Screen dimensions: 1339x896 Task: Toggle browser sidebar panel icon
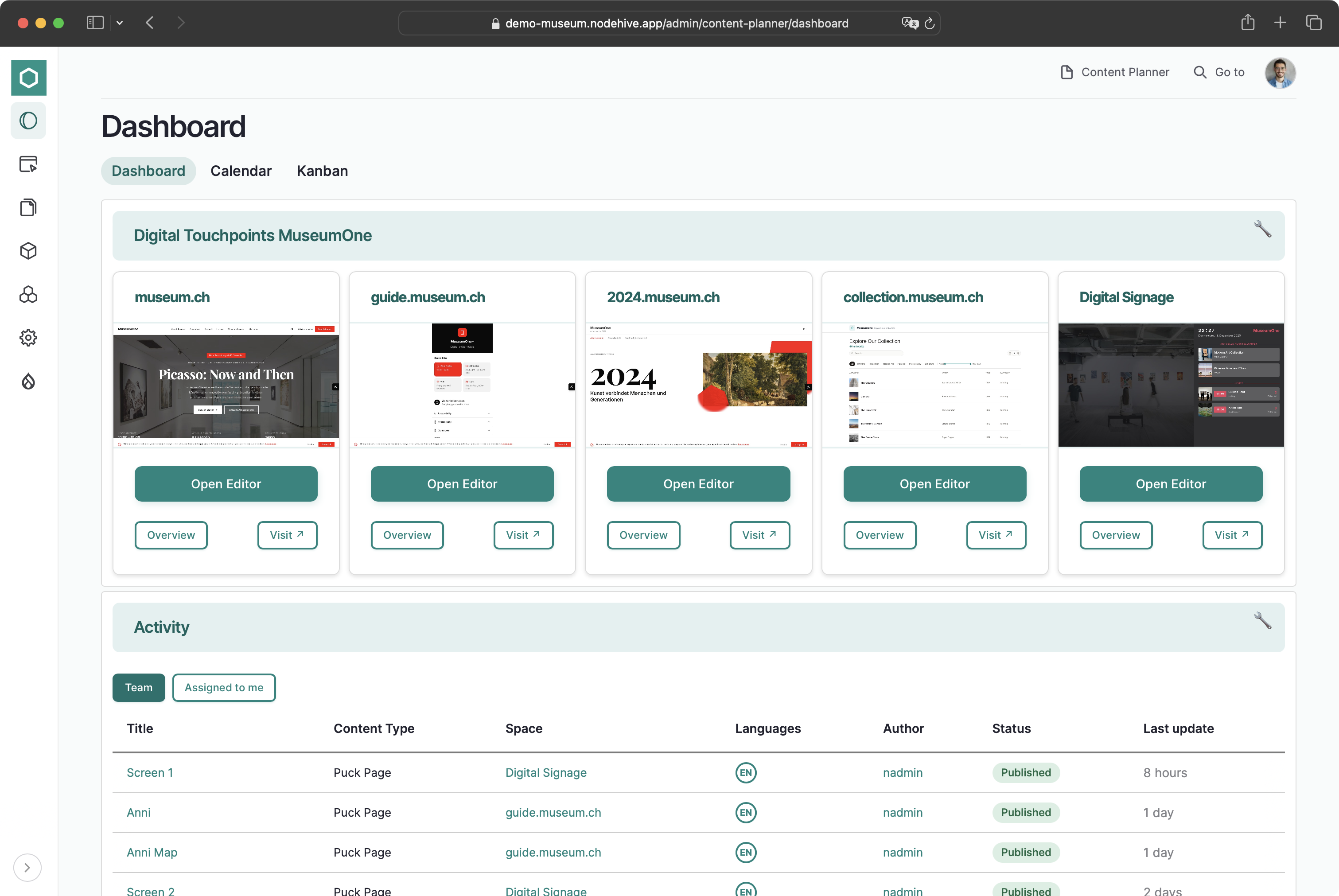click(x=95, y=23)
